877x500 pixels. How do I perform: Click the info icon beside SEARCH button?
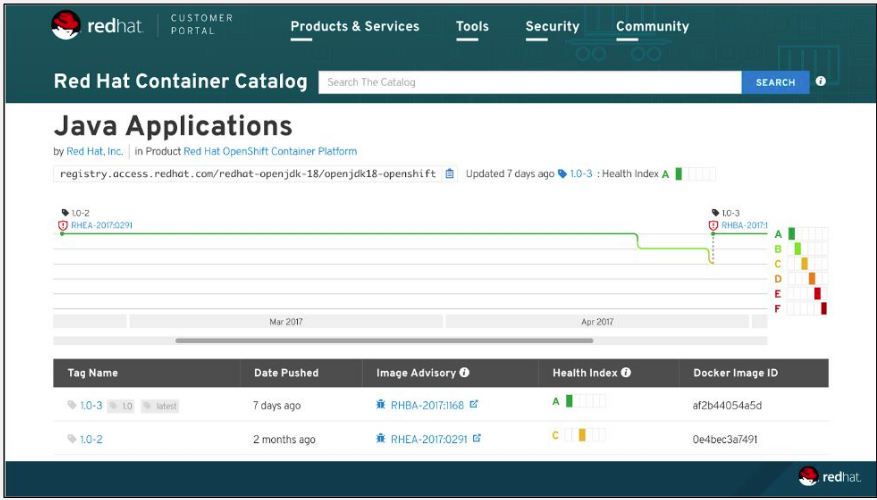click(821, 81)
